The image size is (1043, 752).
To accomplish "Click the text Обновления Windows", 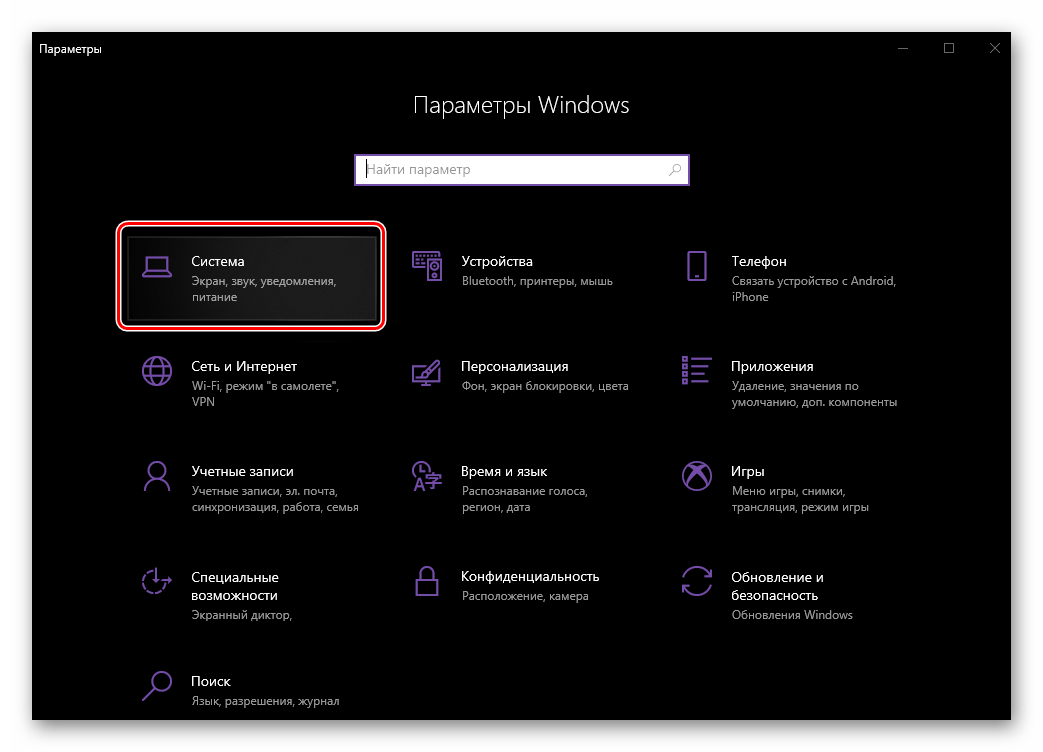I will pyautogui.click(x=792, y=615).
